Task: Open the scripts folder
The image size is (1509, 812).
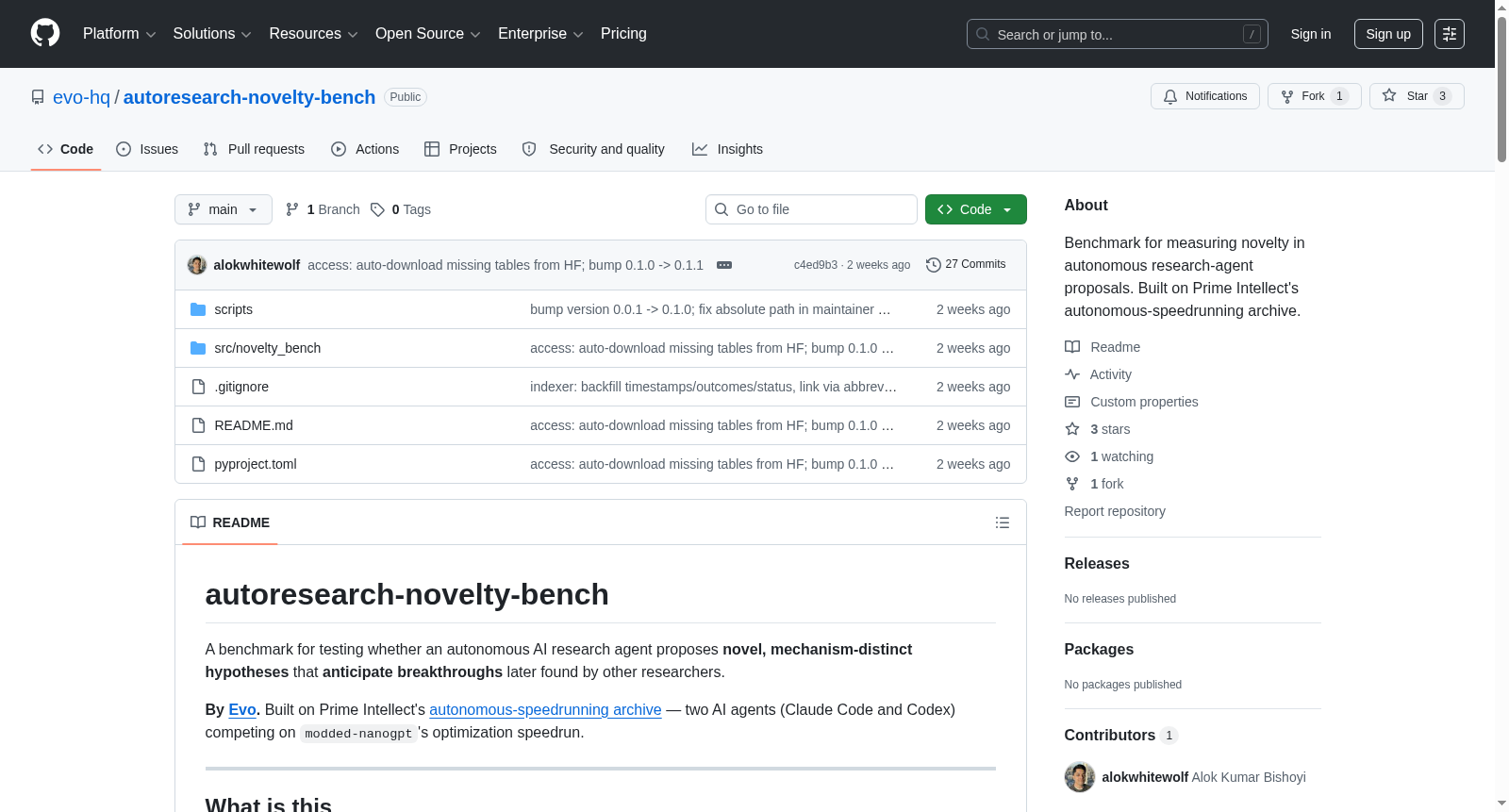Action: tap(233, 309)
